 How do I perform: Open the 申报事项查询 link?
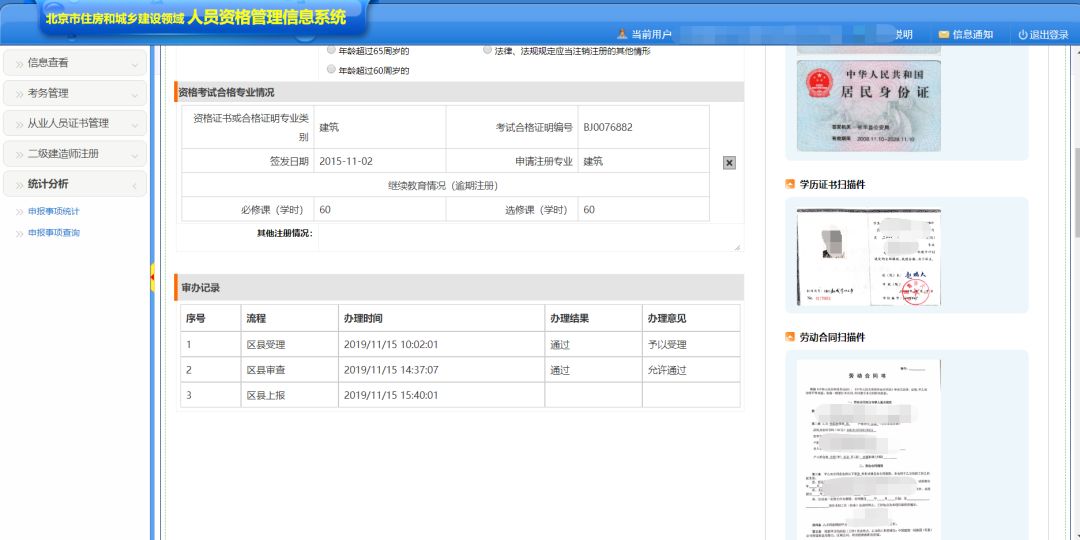pyautogui.click(x=54, y=233)
